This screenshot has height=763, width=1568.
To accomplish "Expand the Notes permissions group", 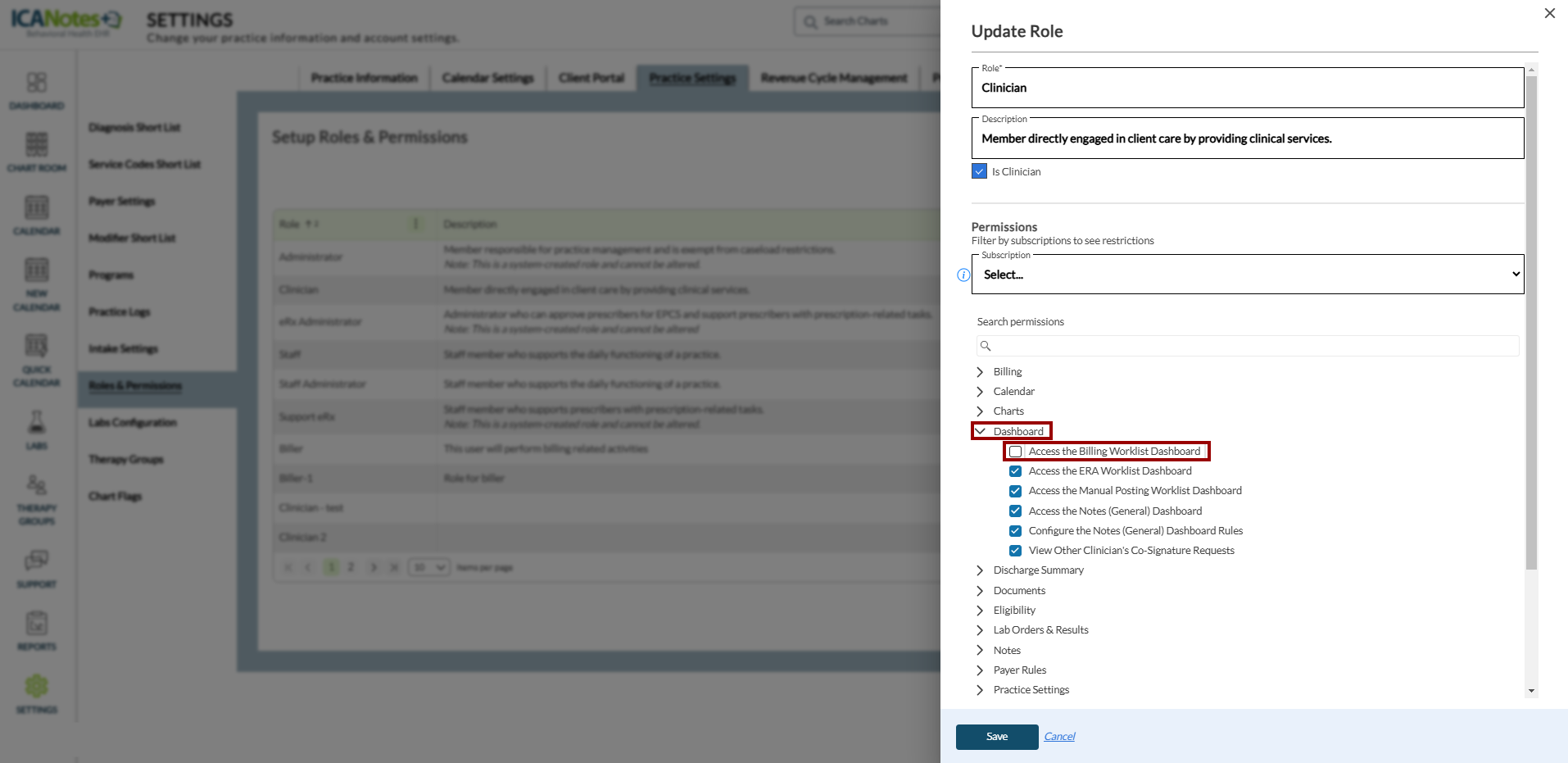I will (x=980, y=651).
